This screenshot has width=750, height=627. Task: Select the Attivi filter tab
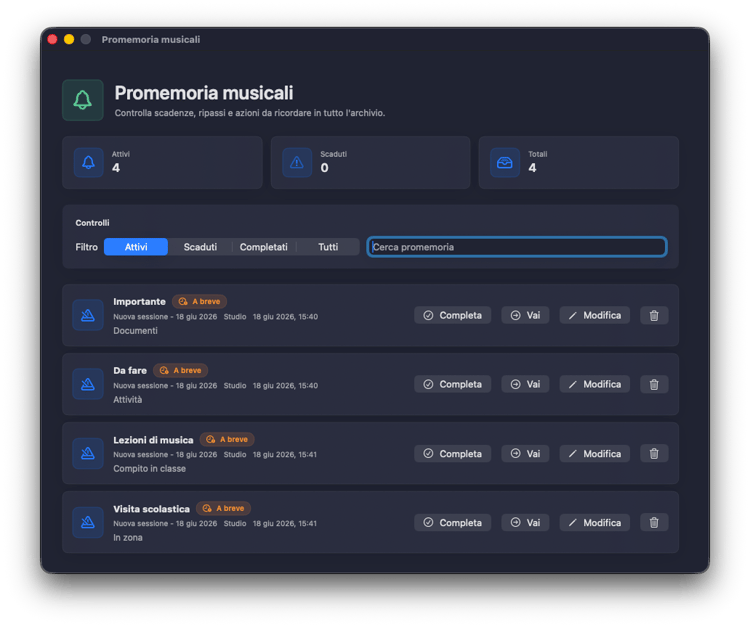[136, 247]
